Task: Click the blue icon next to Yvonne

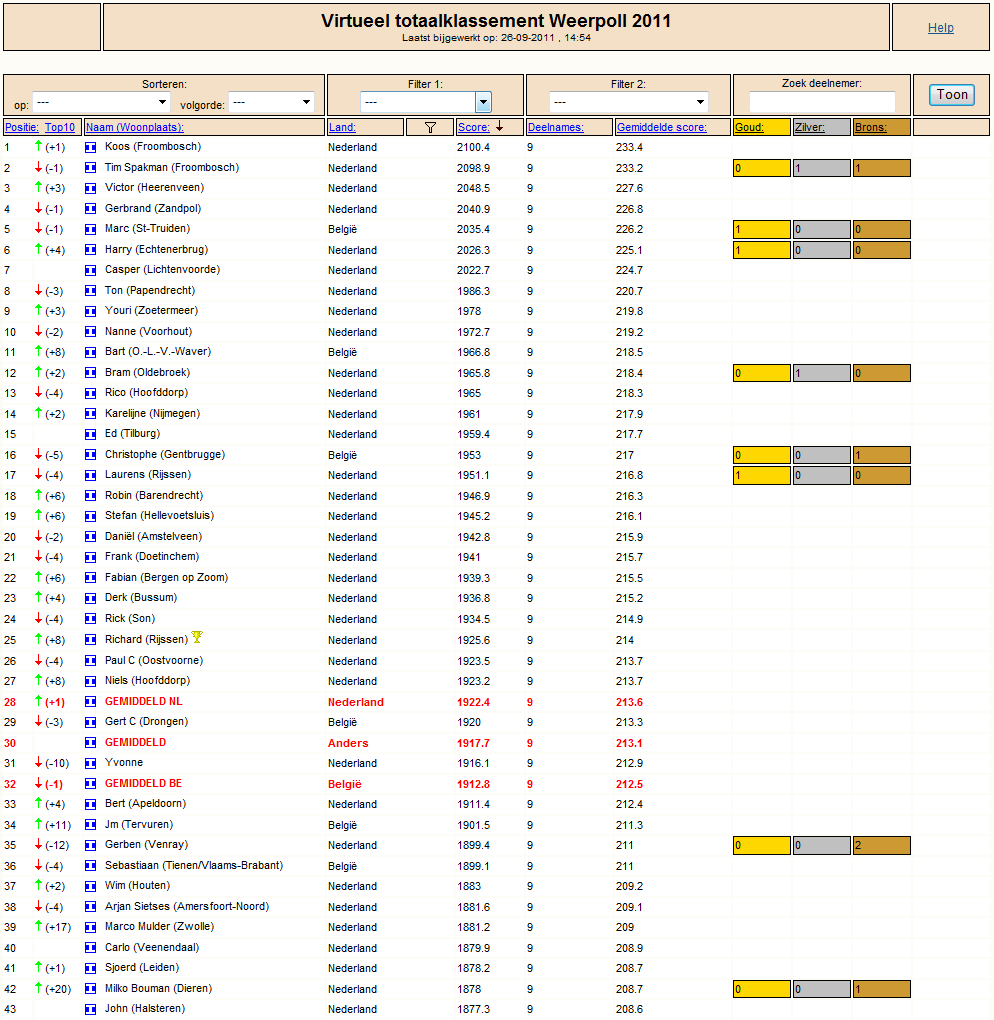Action: click(90, 763)
